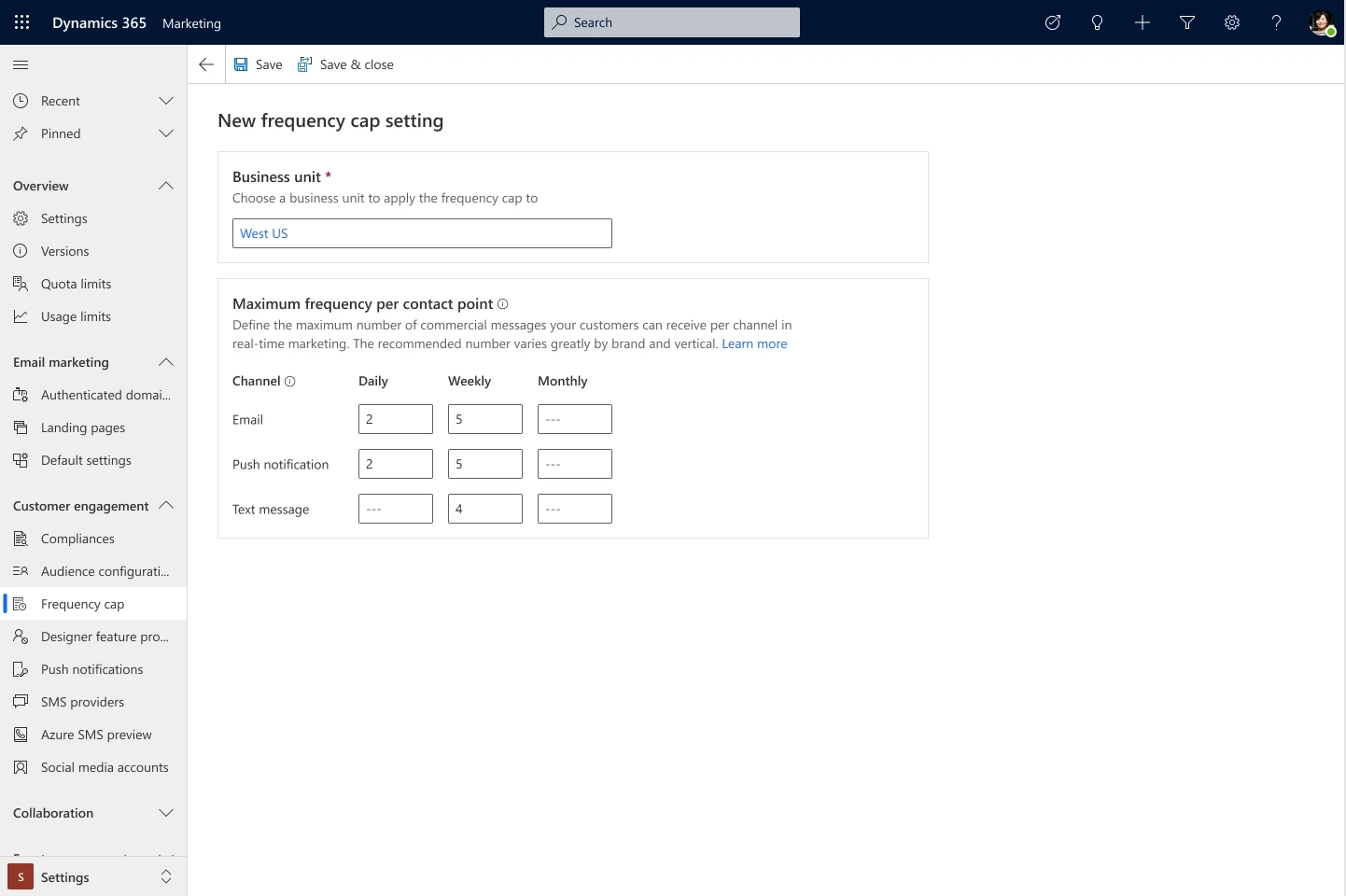Collapse the Email marketing section
Image resolution: width=1346 pixels, height=896 pixels.
pos(166,362)
